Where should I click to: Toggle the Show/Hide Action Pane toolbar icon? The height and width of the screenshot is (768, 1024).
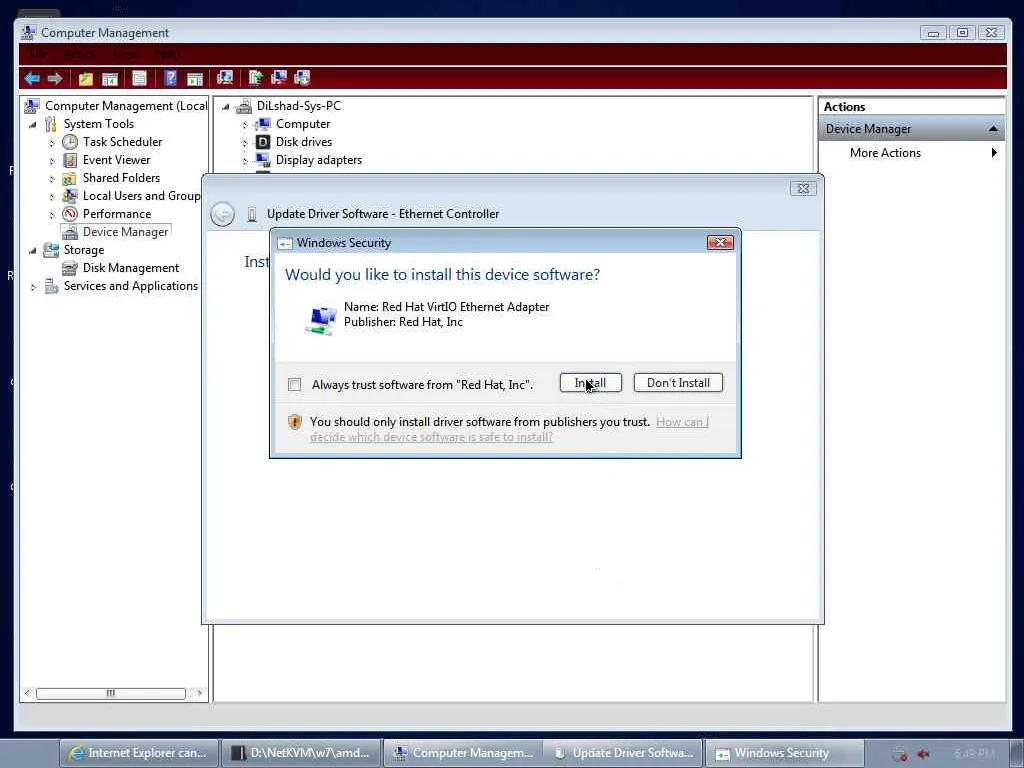[x=195, y=79]
